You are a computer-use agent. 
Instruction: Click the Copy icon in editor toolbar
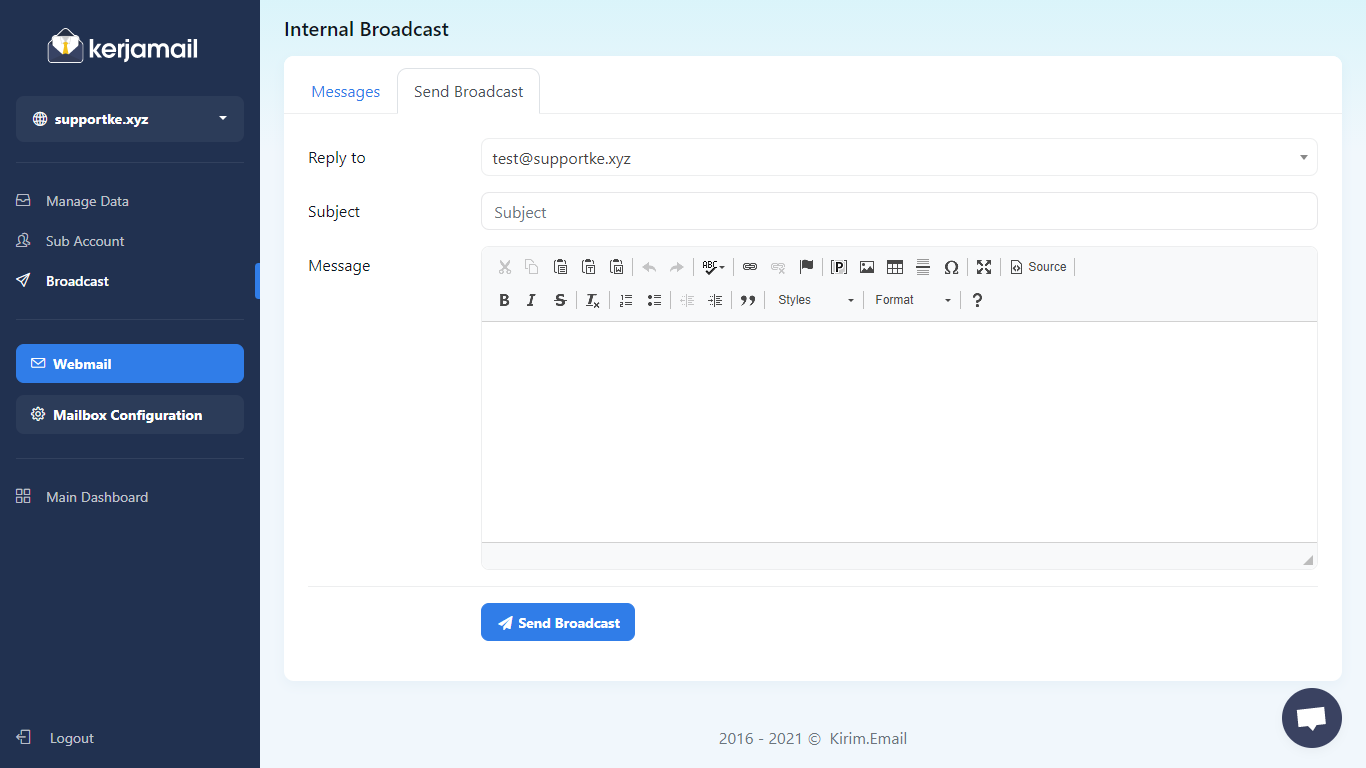point(532,267)
